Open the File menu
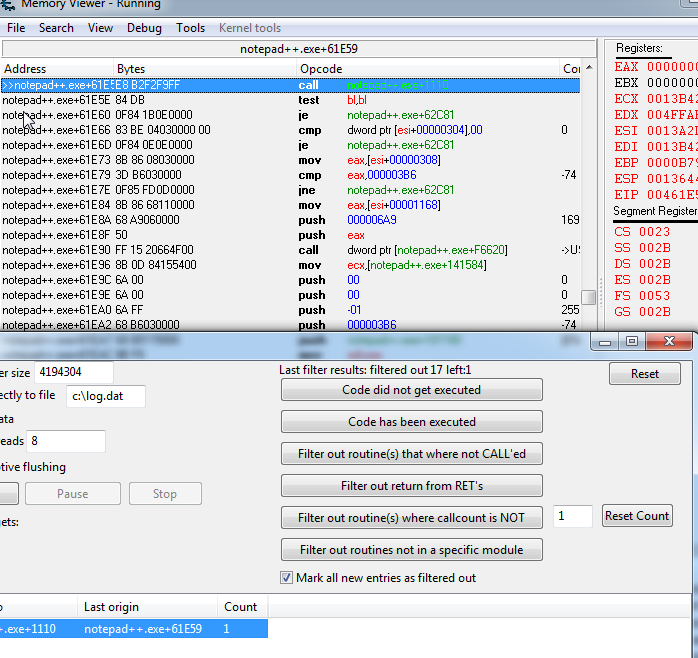Image resolution: width=698 pixels, height=658 pixels. [x=16, y=28]
